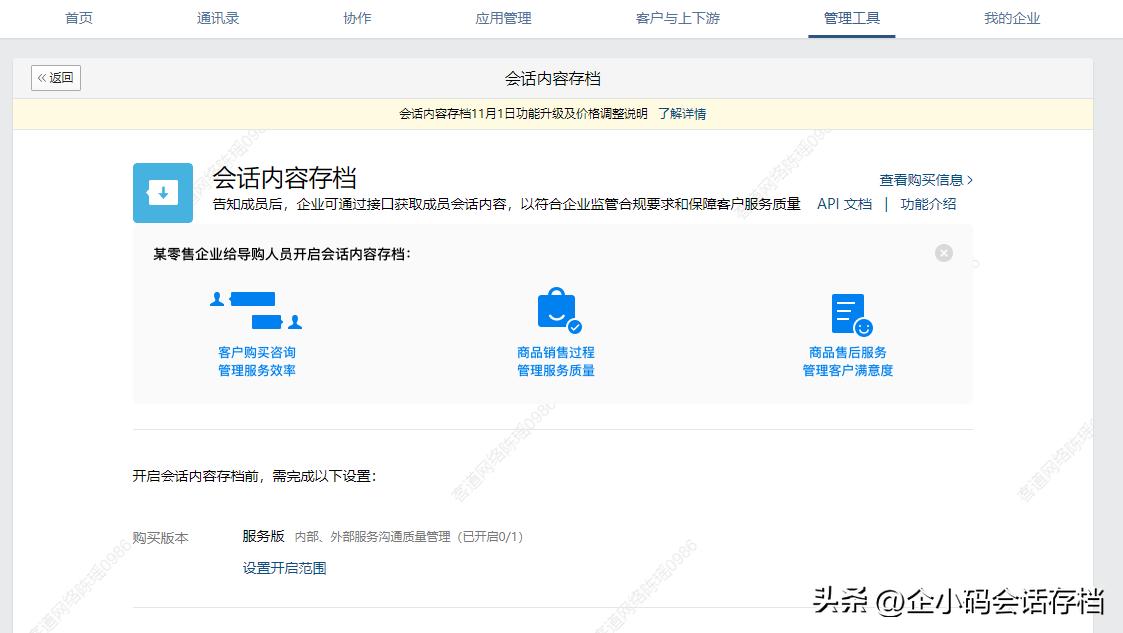Open the API 文档 documentation link

843,203
